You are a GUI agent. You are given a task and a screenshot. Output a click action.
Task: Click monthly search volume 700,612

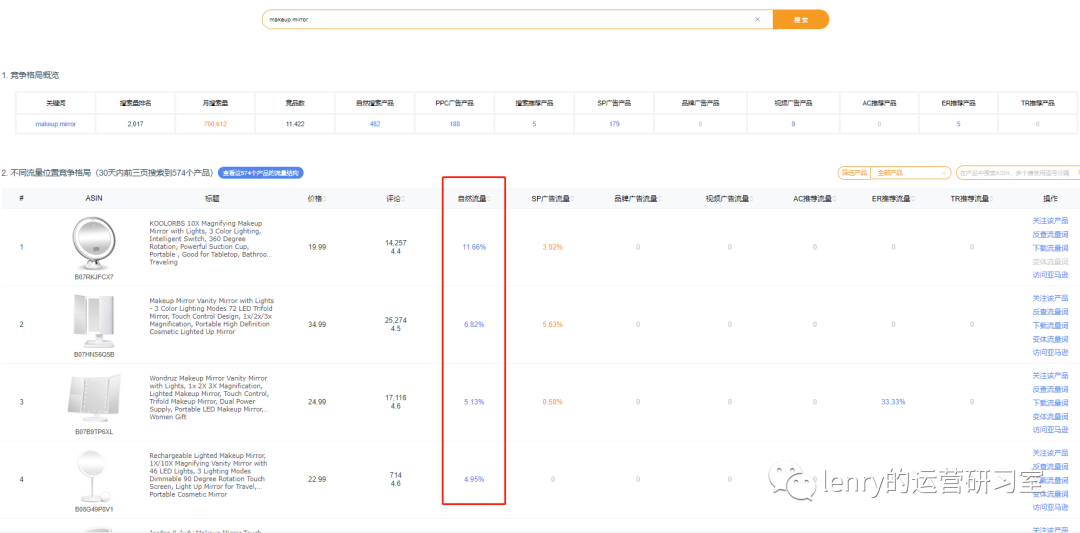215,124
